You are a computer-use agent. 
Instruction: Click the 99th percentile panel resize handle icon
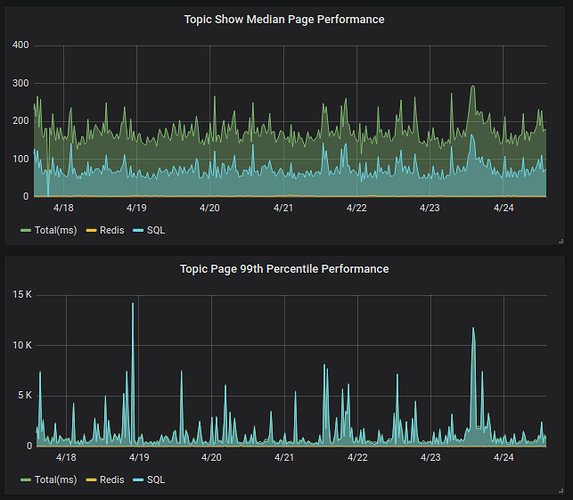point(561,490)
